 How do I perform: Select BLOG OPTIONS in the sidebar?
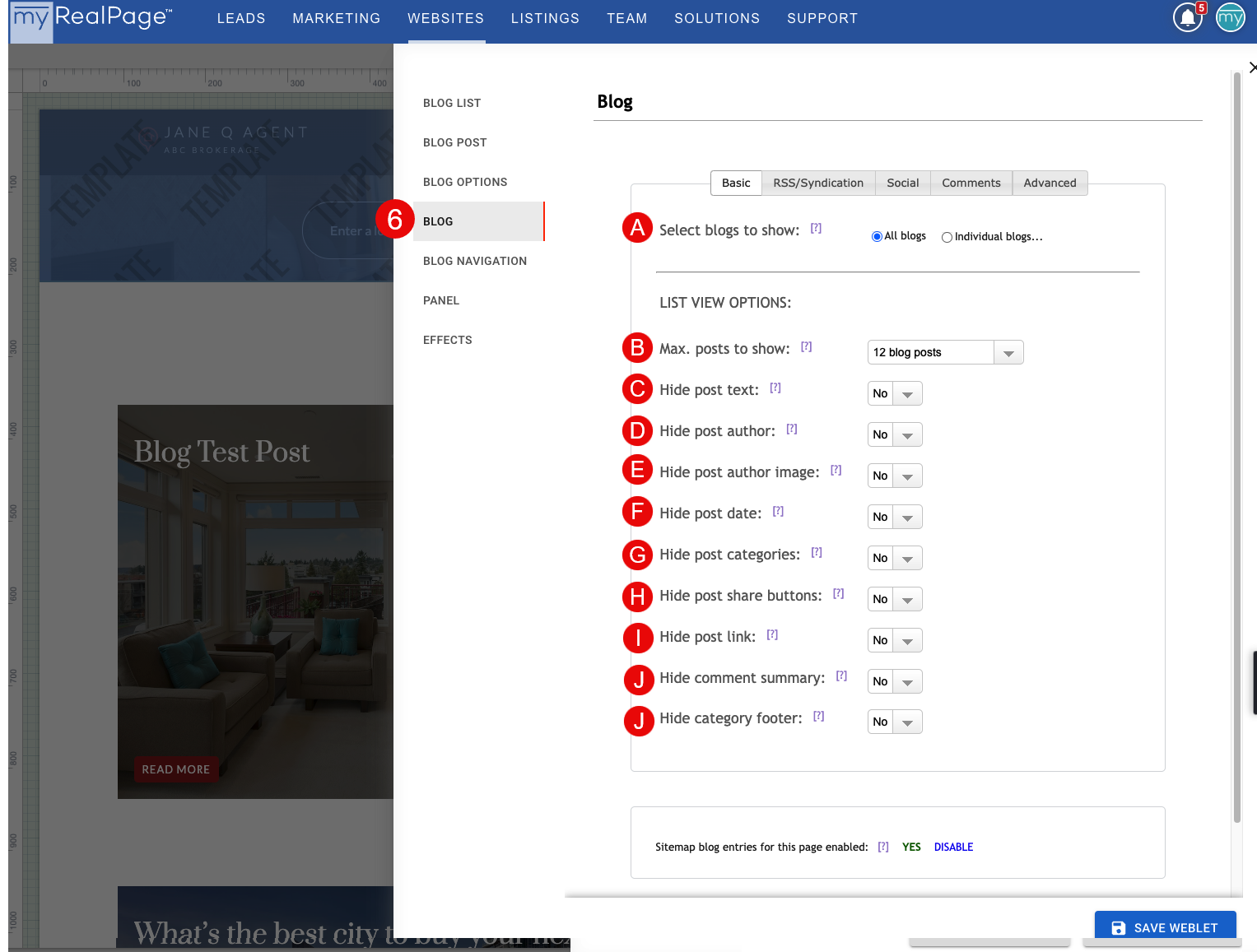[465, 182]
